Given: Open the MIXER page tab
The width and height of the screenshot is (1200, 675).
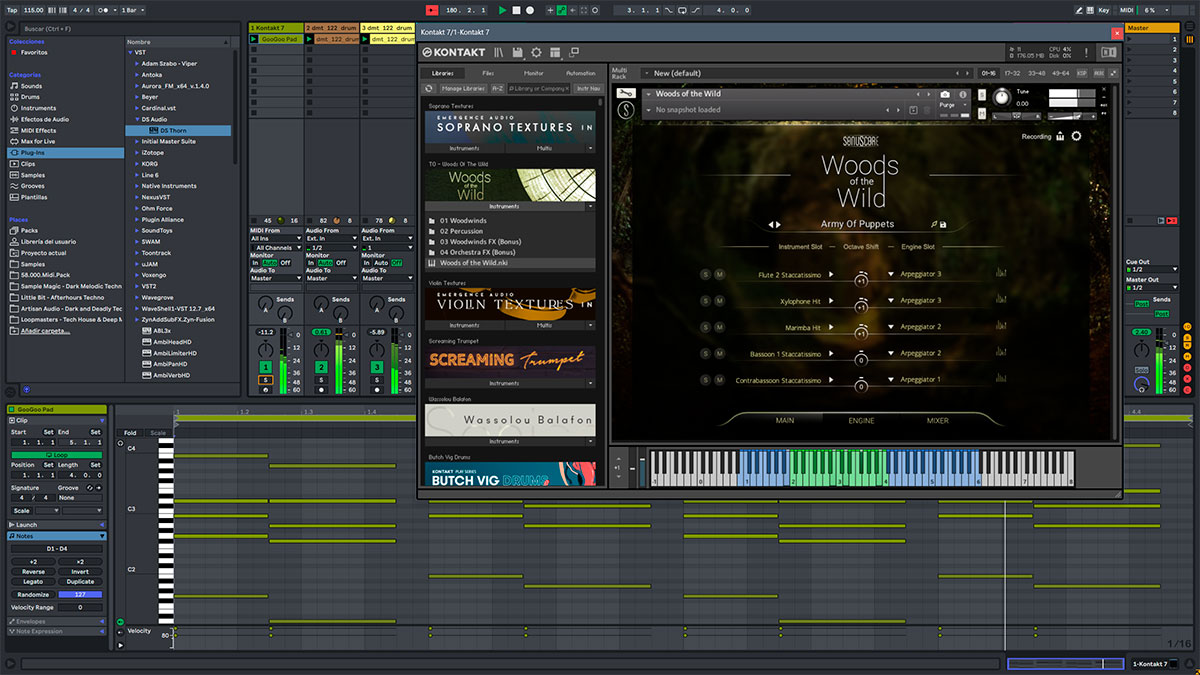Looking at the screenshot, I should pyautogui.click(x=937, y=421).
